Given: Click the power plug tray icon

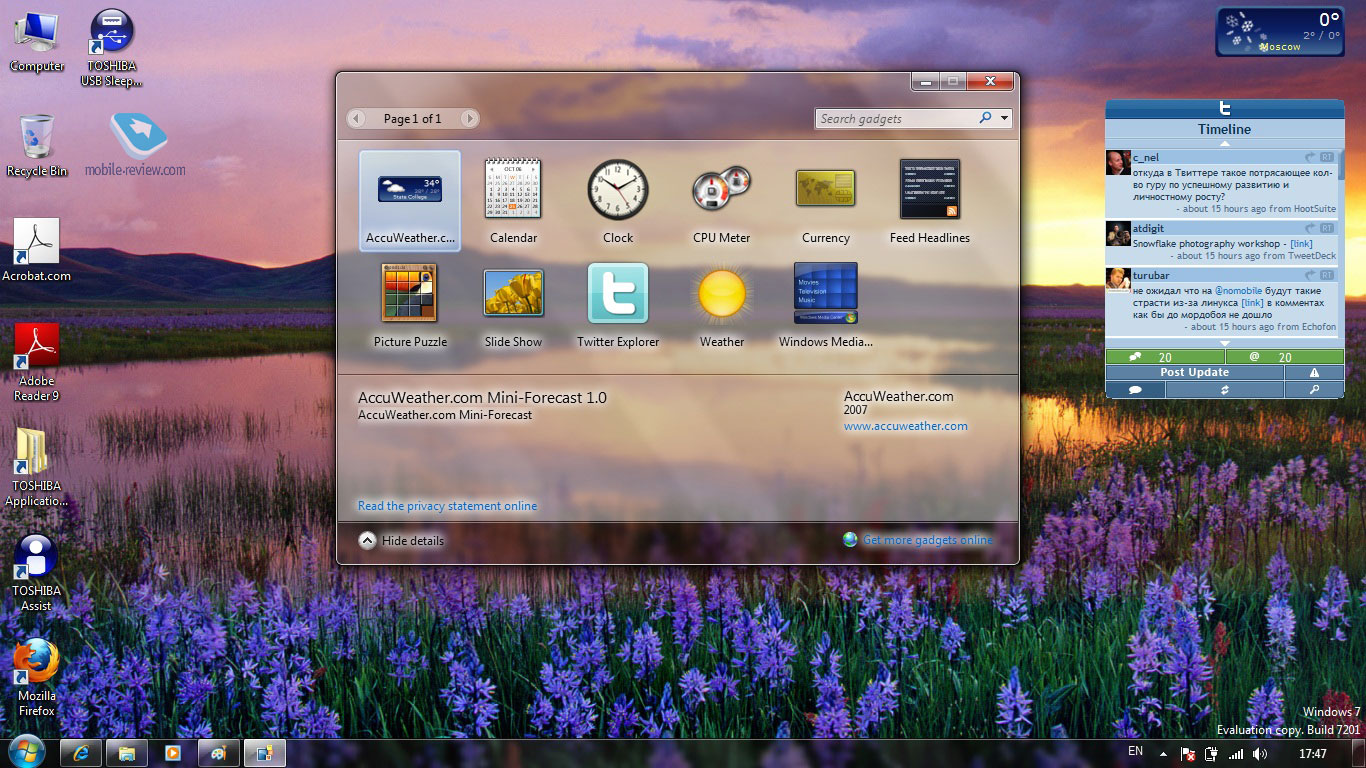Looking at the screenshot, I should [x=1212, y=754].
